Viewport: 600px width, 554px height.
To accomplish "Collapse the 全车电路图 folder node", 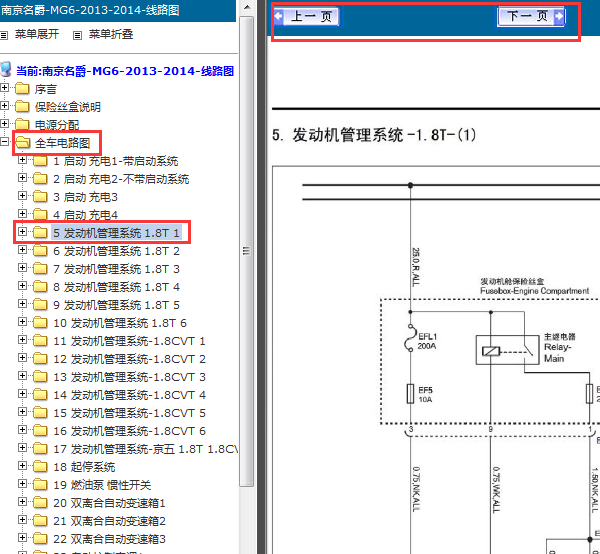I will tap(4, 142).
